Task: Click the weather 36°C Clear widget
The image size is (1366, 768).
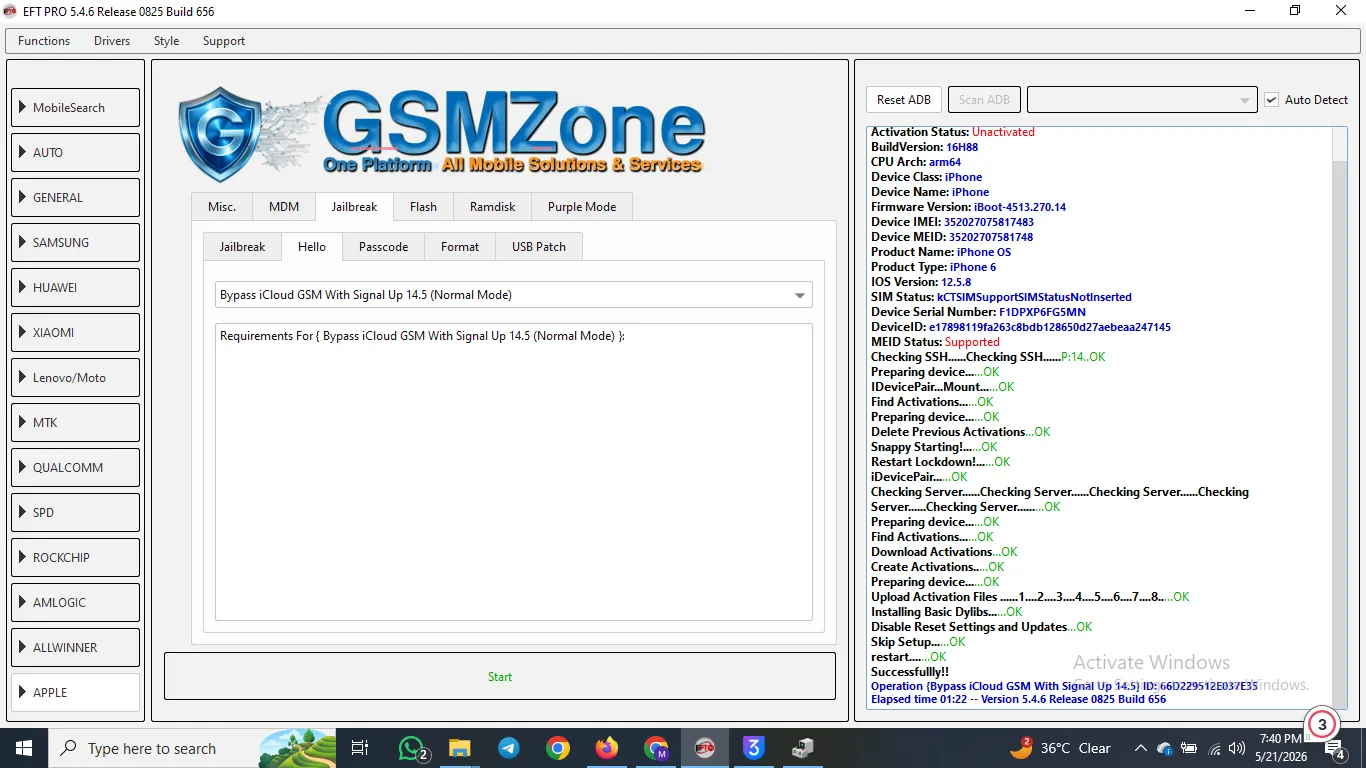Action: [1061, 748]
